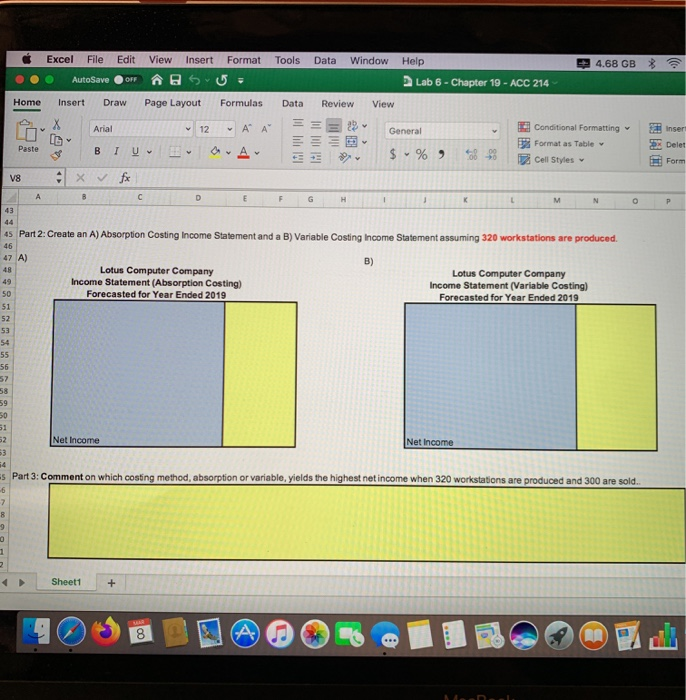Viewport: 686px width, 700px height.
Task: Switch to the Insert ribbon tab
Action: pyautogui.click(x=71, y=103)
